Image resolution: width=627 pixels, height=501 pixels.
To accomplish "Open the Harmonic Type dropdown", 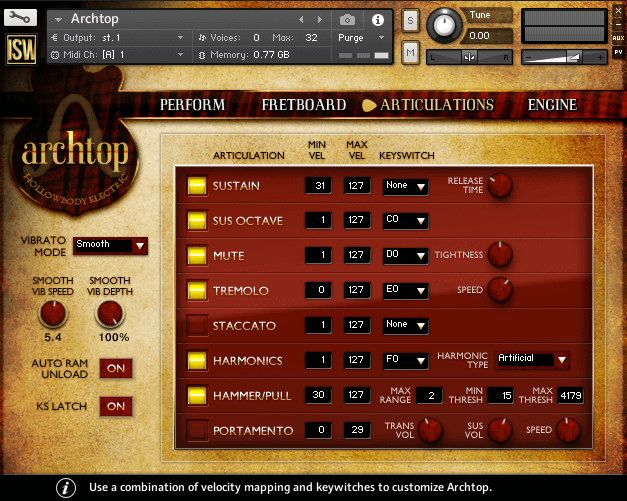I will click(532, 359).
